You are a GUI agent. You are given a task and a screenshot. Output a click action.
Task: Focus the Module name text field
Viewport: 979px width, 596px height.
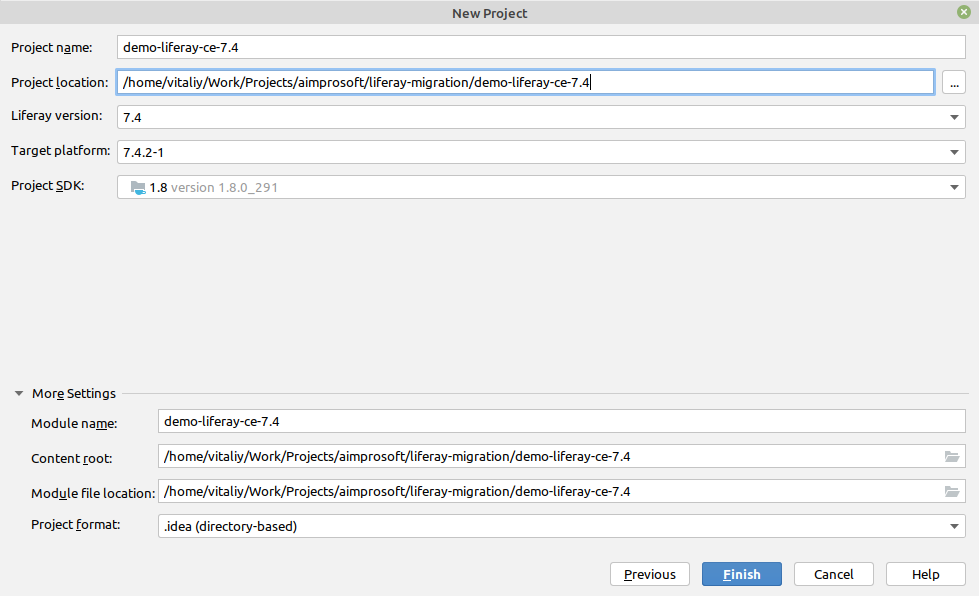562,421
